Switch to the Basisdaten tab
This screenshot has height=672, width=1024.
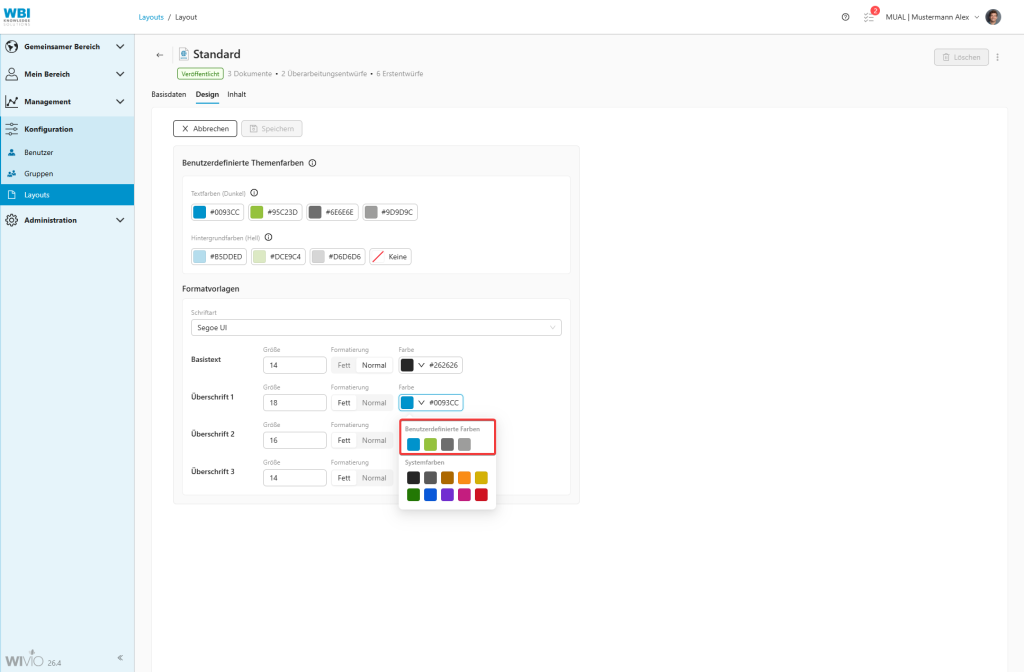(168, 95)
